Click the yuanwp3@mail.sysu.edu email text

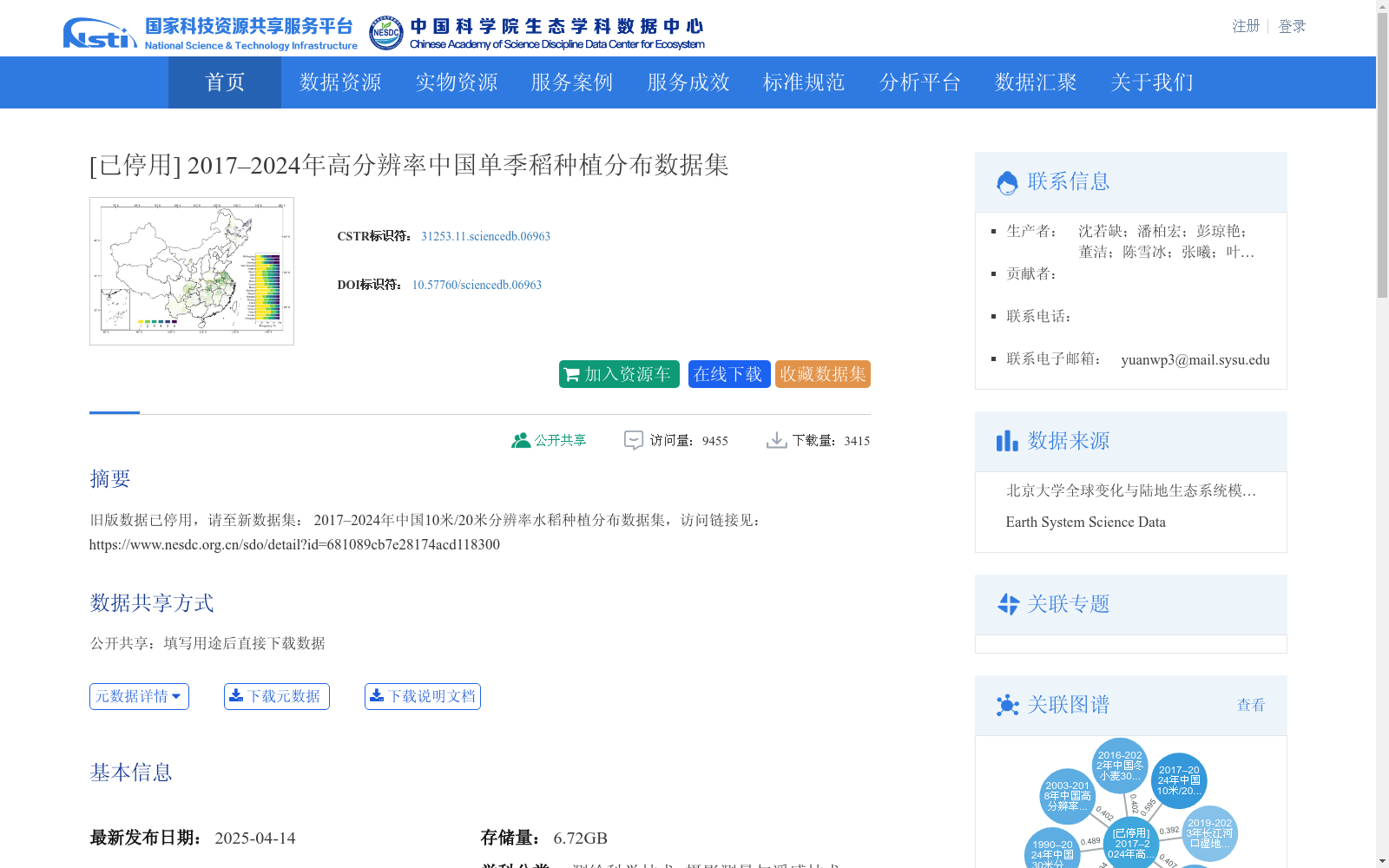pyautogui.click(x=1195, y=359)
